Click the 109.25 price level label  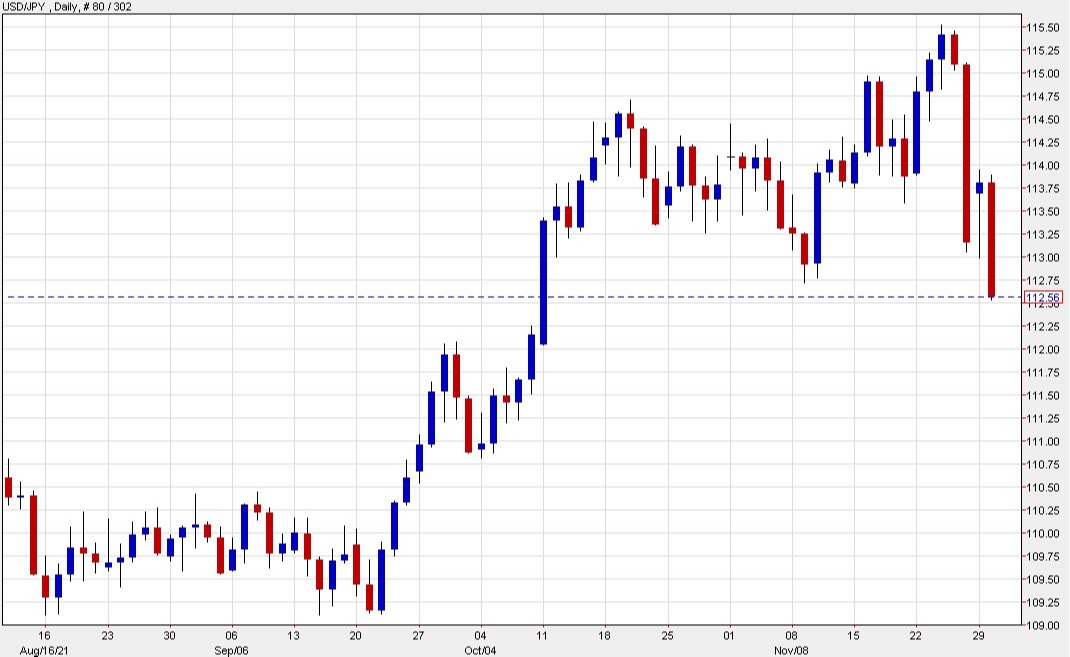[1043, 603]
